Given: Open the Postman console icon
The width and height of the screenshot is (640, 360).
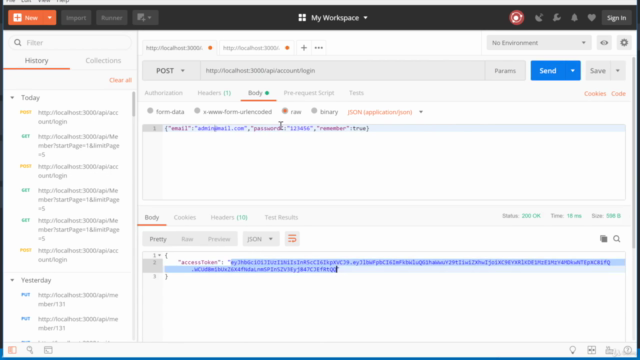Looking at the screenshot, I should [x=48, y=350].
